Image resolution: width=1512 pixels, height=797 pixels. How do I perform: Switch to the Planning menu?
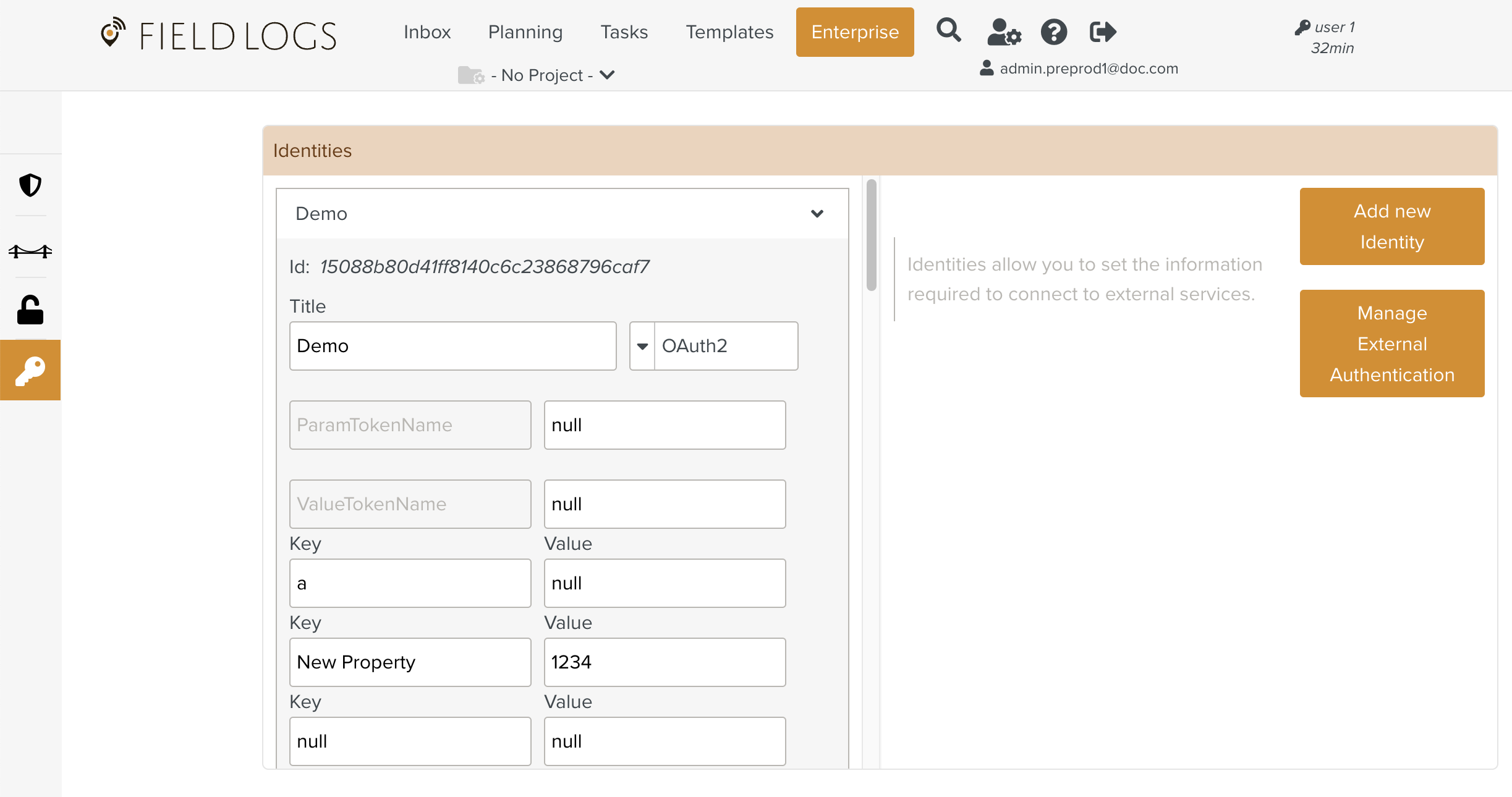[x=525, y=32]
